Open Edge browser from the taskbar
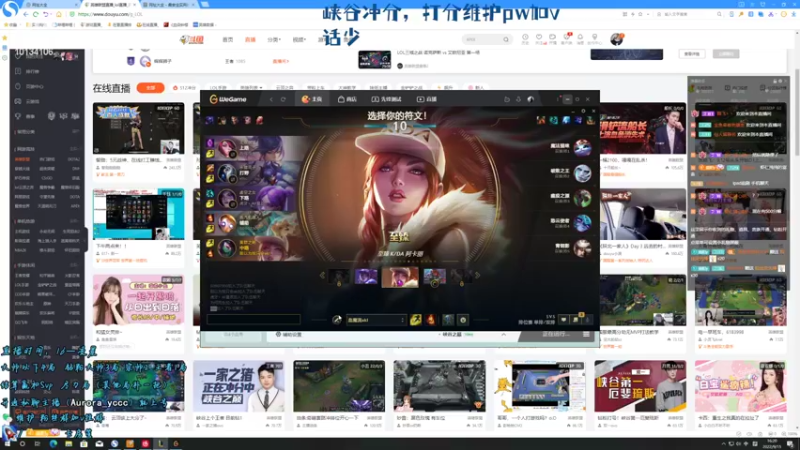Viewport: 800px width, 450px height. coord(53,444)
